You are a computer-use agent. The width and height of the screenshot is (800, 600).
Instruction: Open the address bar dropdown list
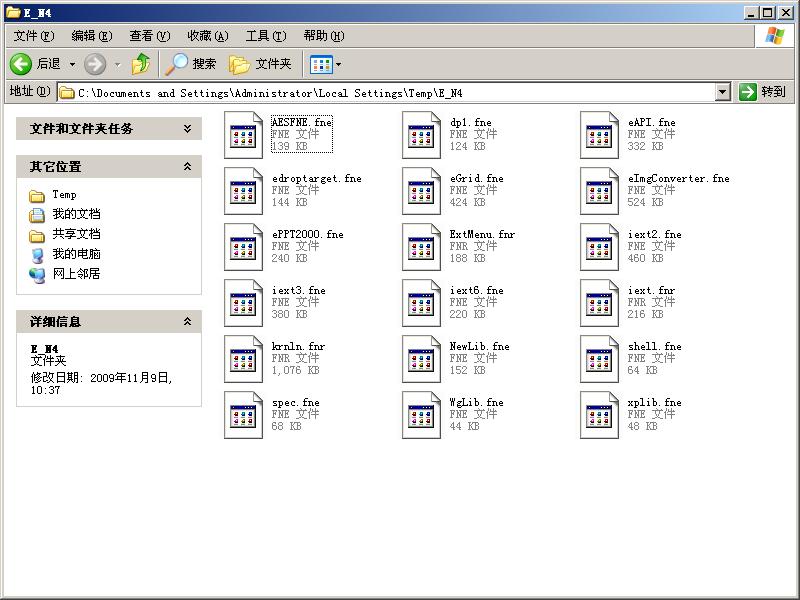coord(722,92)
